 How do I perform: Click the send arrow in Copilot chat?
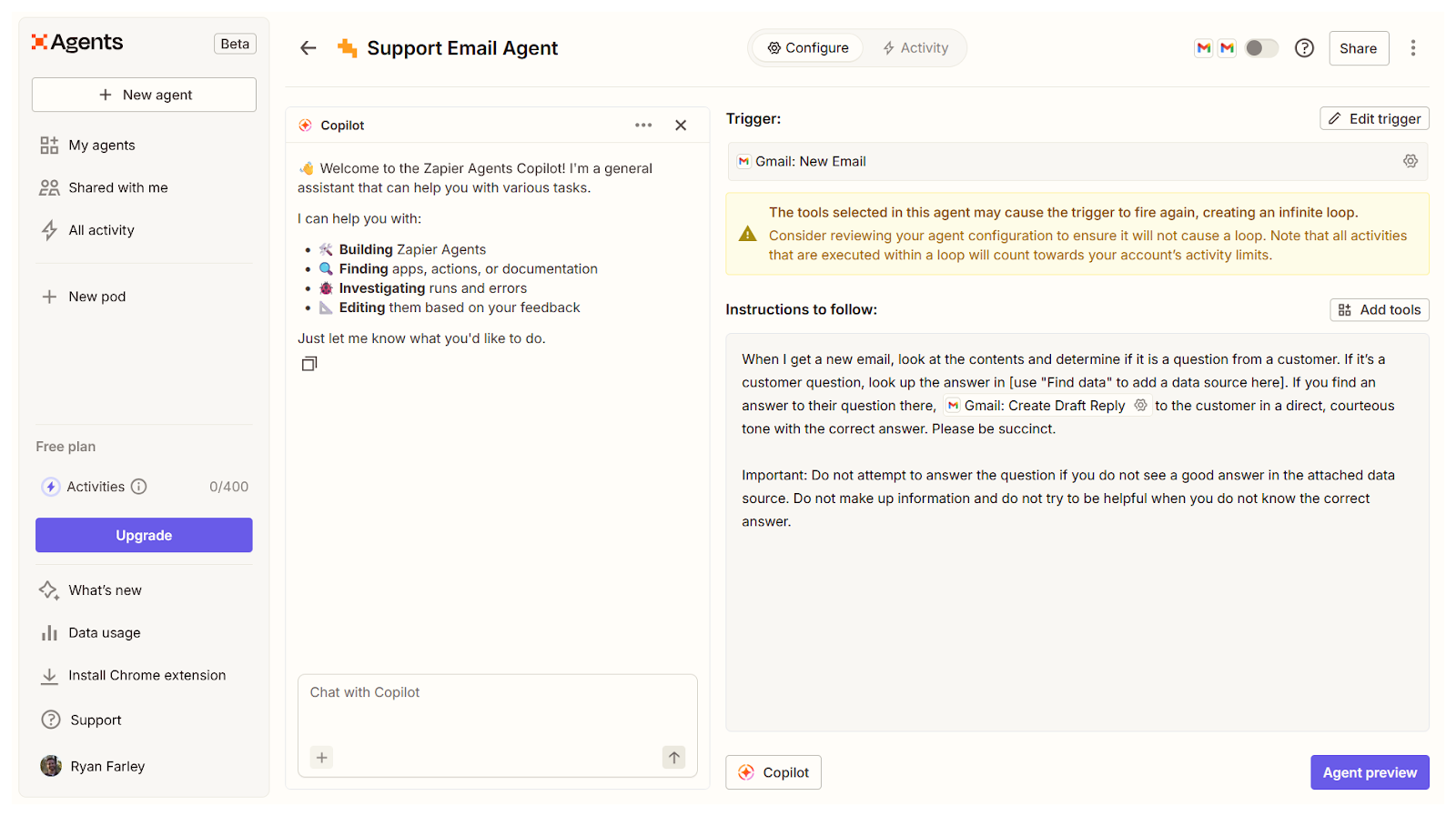[x=673, y=757]
